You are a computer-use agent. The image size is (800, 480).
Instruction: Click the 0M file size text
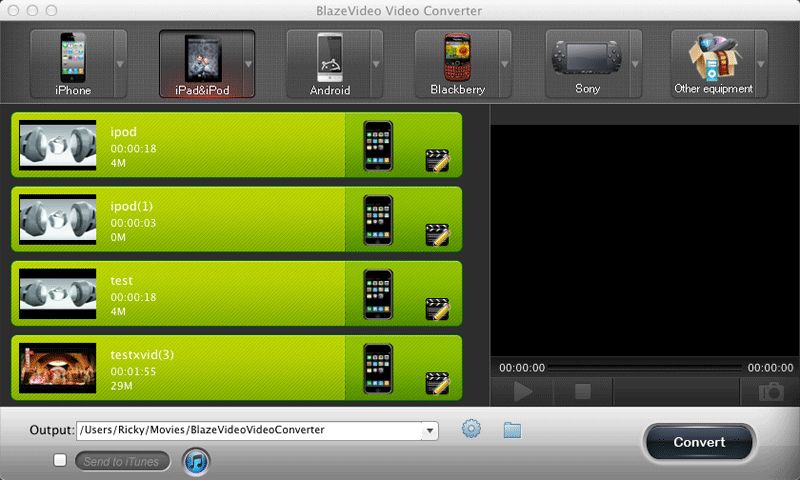[118, 237]
